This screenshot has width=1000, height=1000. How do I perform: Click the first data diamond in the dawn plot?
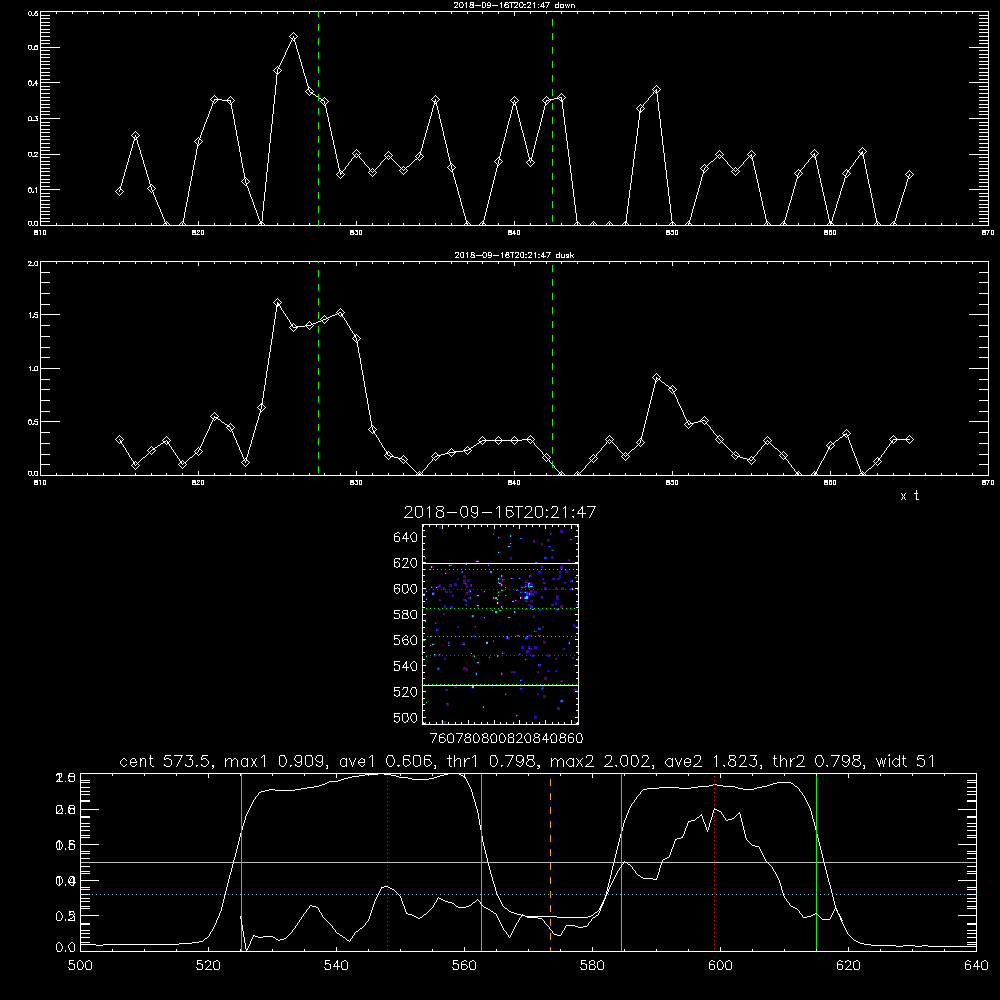(119, 191)
